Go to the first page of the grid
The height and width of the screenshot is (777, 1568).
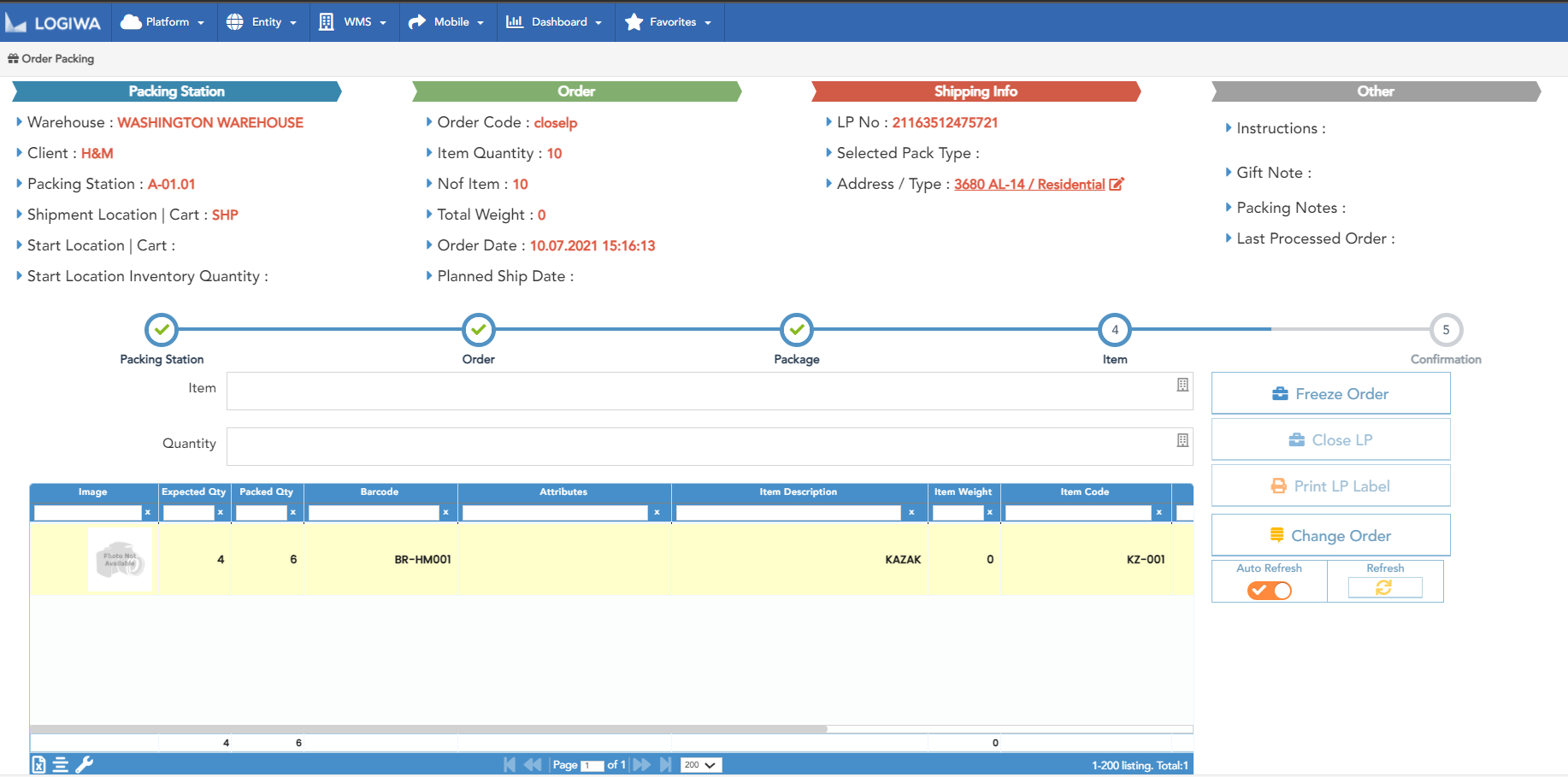[x=510, y=764]
